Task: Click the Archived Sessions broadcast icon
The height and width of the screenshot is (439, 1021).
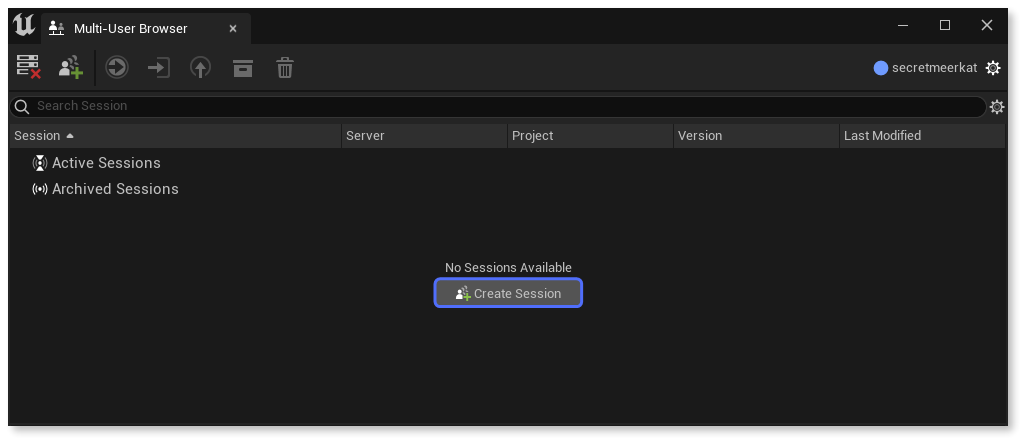Action: point(40,190)
